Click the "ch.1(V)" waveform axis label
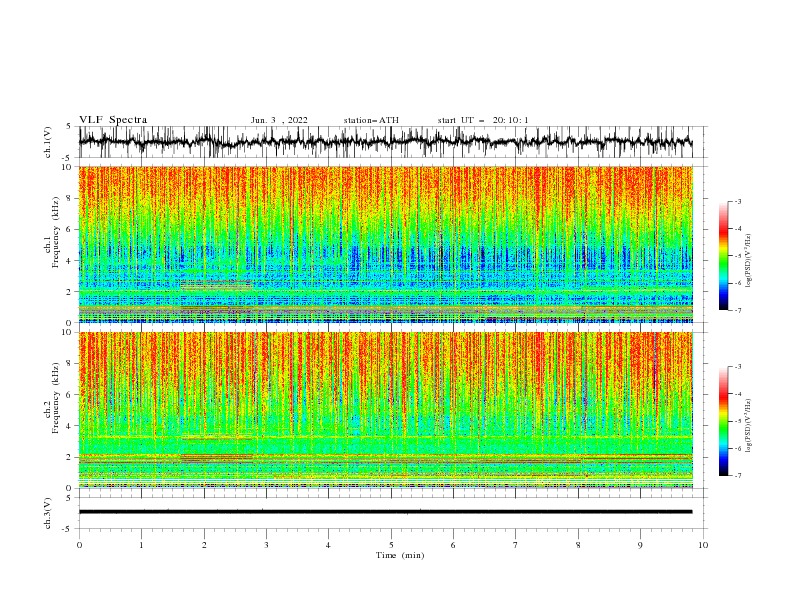Image resolution: width=792 pixels, height=612 pixels. coord(48,142)
